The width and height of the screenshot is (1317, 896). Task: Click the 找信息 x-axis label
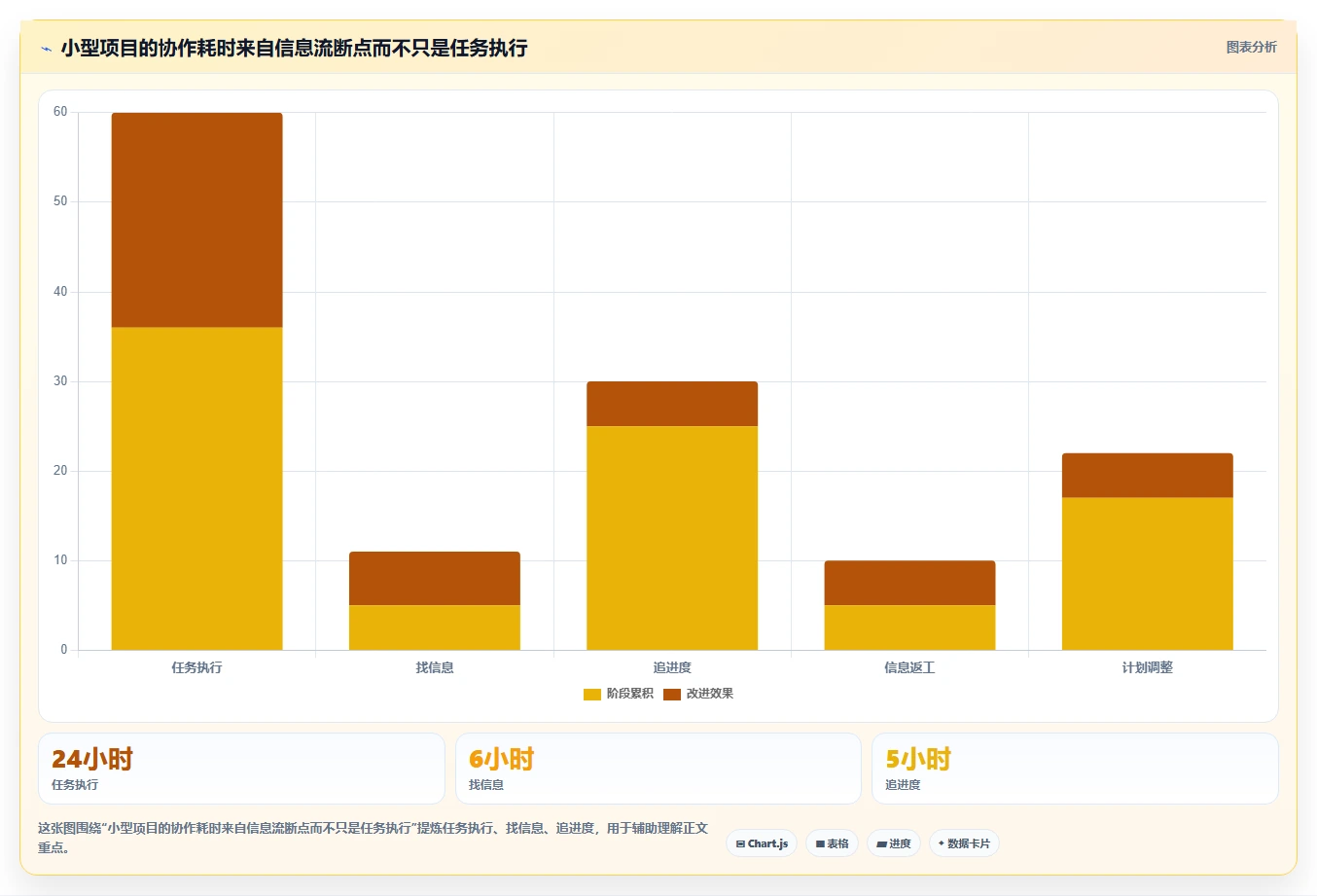(x=435, y=667)
